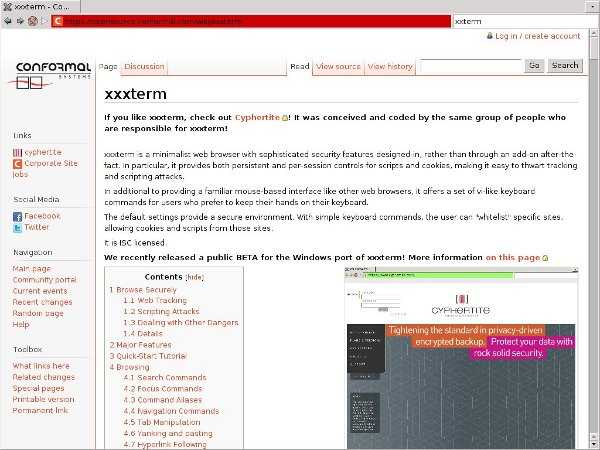Click the Corporate Site sidebar icon
Screen dimensions: 600x450
[x=18, y=164]
